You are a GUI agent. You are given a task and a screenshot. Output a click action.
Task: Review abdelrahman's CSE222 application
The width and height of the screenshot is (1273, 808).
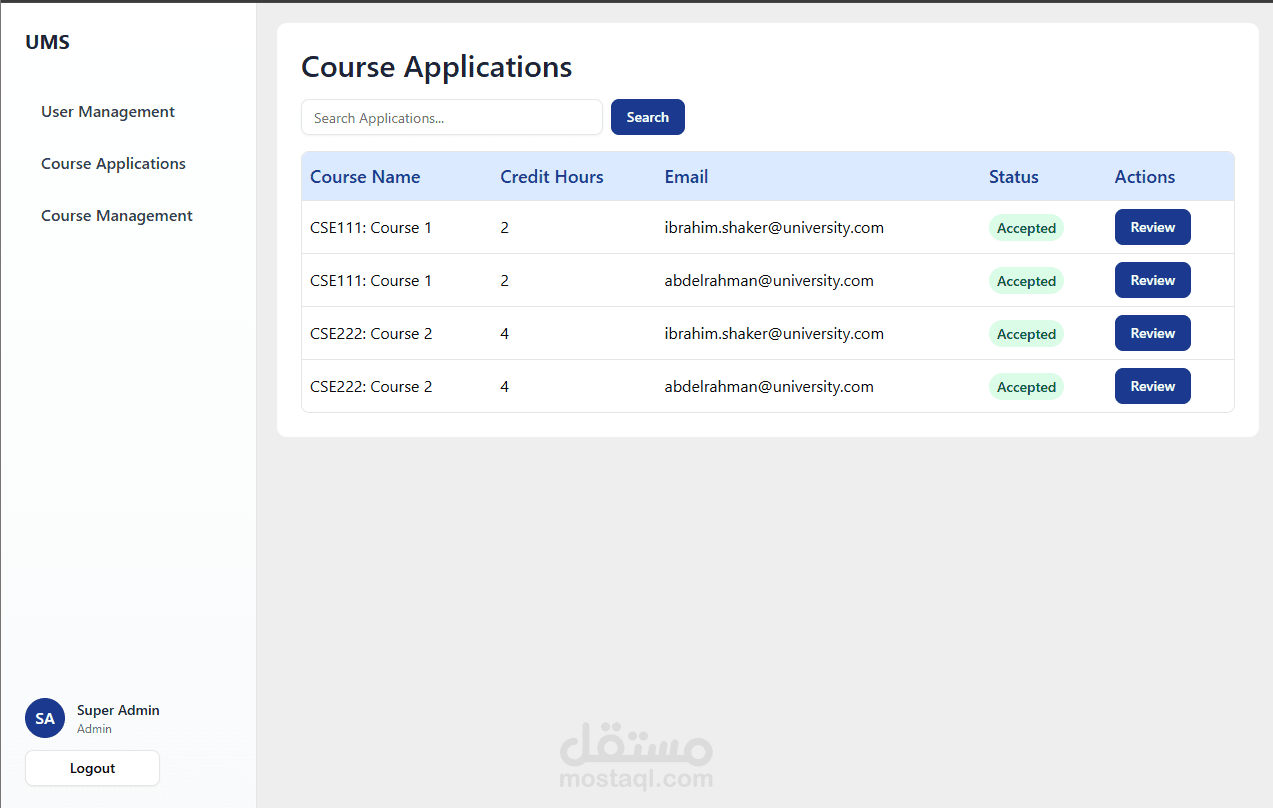click(x=1153, y=386)
